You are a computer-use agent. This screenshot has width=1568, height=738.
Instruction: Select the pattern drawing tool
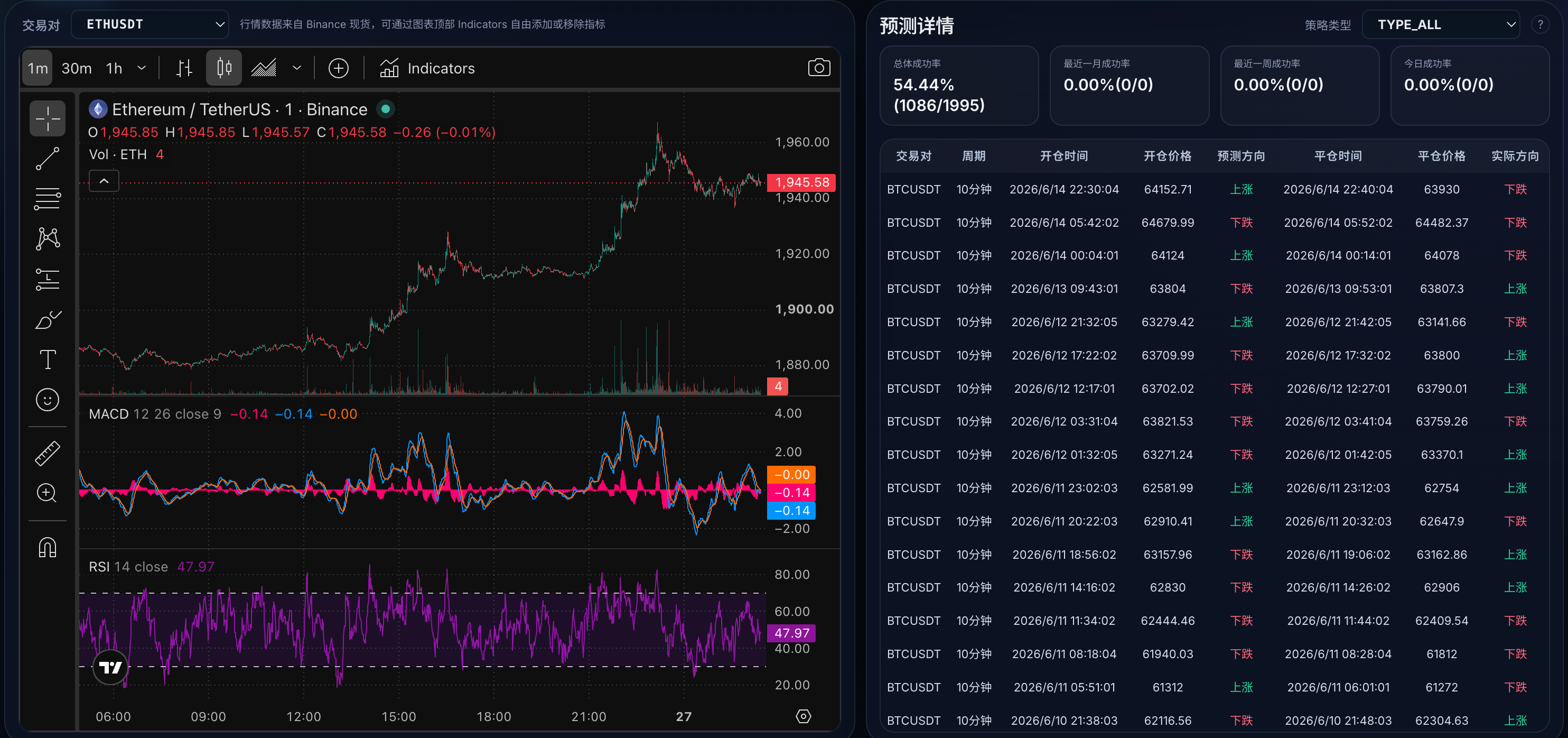click(x=48, y=239)
